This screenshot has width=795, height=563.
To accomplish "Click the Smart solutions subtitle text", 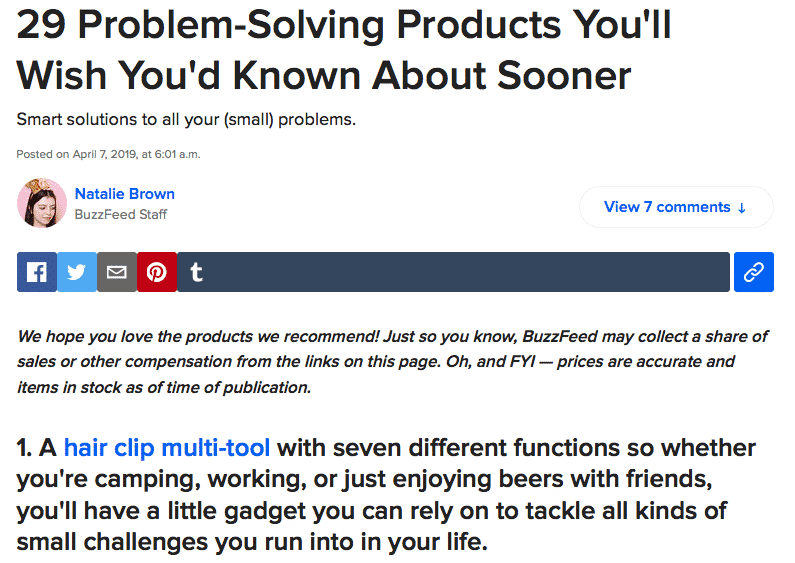I will pyautogui.click(x=186, y=120).
